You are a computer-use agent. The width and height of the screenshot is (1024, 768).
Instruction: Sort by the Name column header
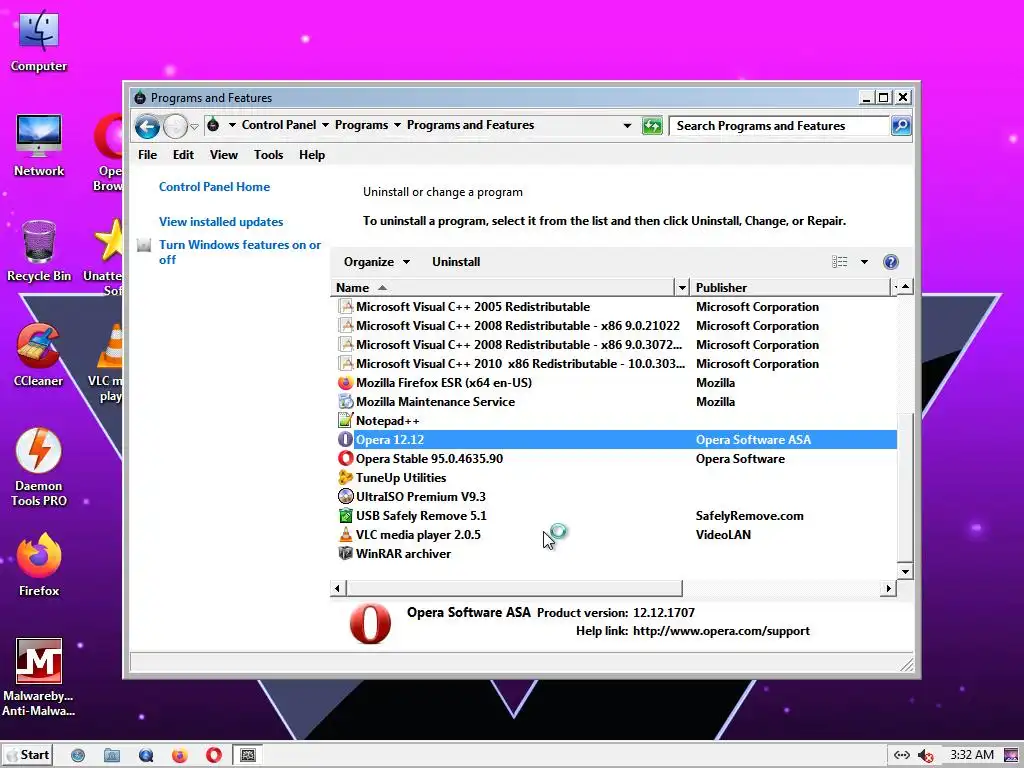502,287
